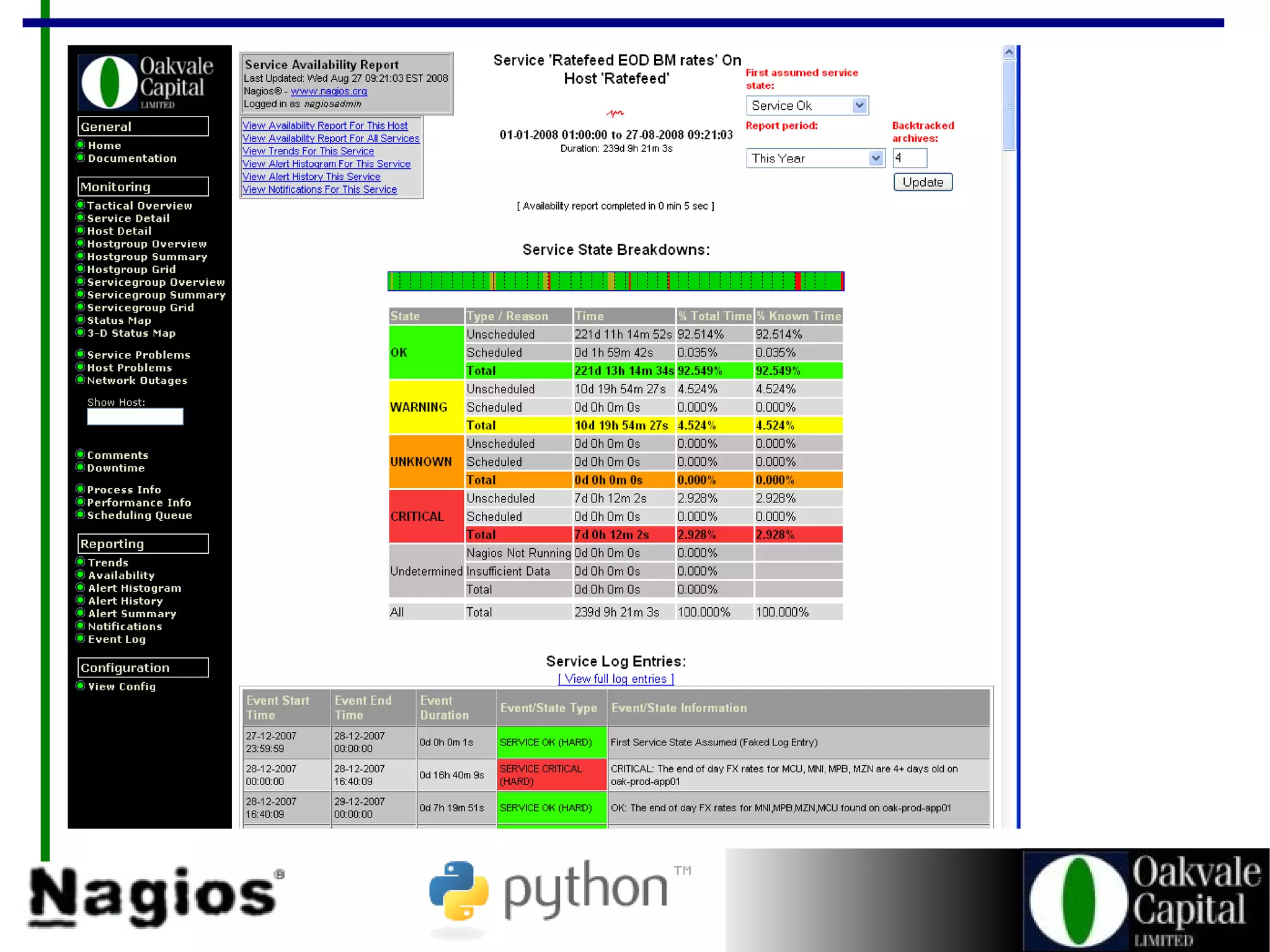This screenshot has width=1270, height=952.
Task: Open Hostgroup Overview in Monitoring menu
Action: tap(147, 244)
